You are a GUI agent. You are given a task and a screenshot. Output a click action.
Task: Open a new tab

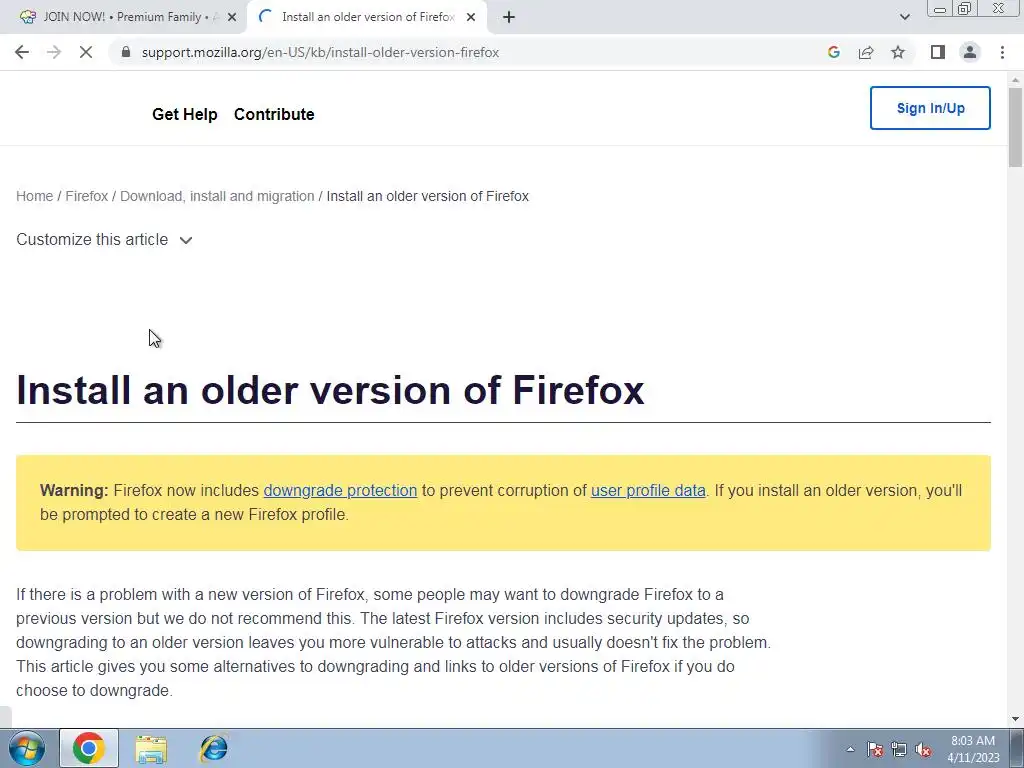point(509,17)
